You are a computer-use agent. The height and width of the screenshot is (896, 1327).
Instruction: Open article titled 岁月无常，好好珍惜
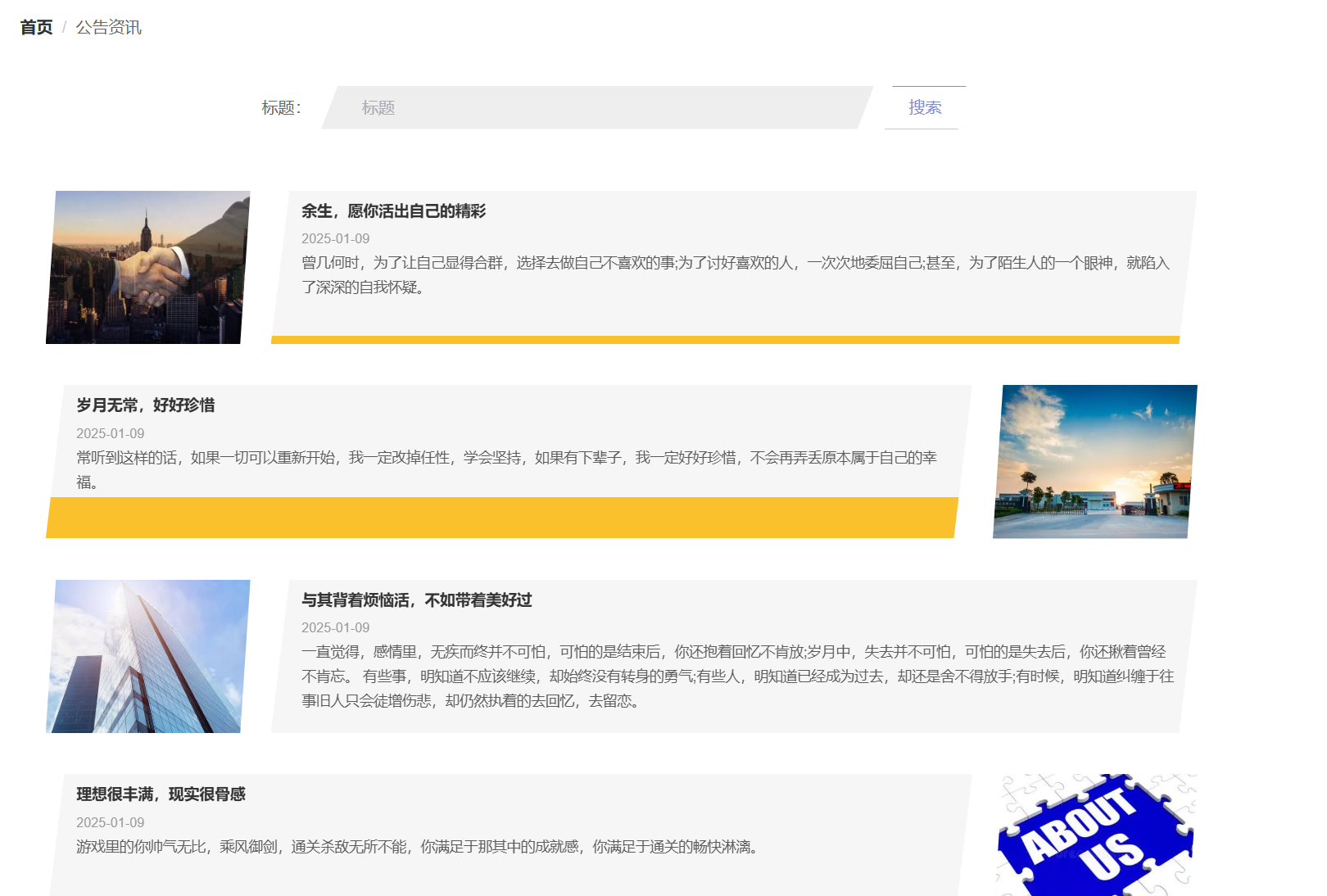pyautogui.click(x=146, y=405)
